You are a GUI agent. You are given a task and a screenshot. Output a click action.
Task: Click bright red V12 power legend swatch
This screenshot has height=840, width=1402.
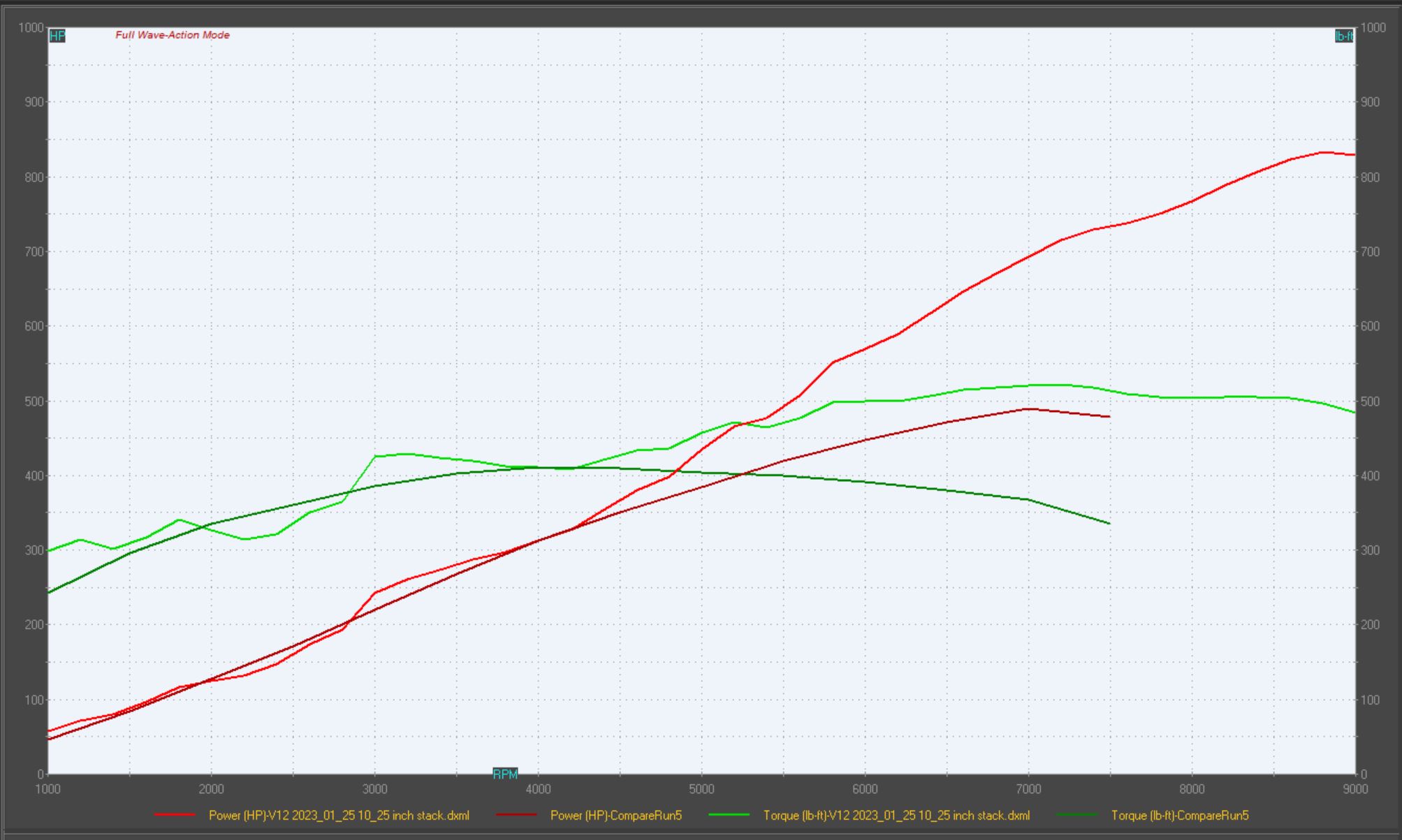click(175, 815)
